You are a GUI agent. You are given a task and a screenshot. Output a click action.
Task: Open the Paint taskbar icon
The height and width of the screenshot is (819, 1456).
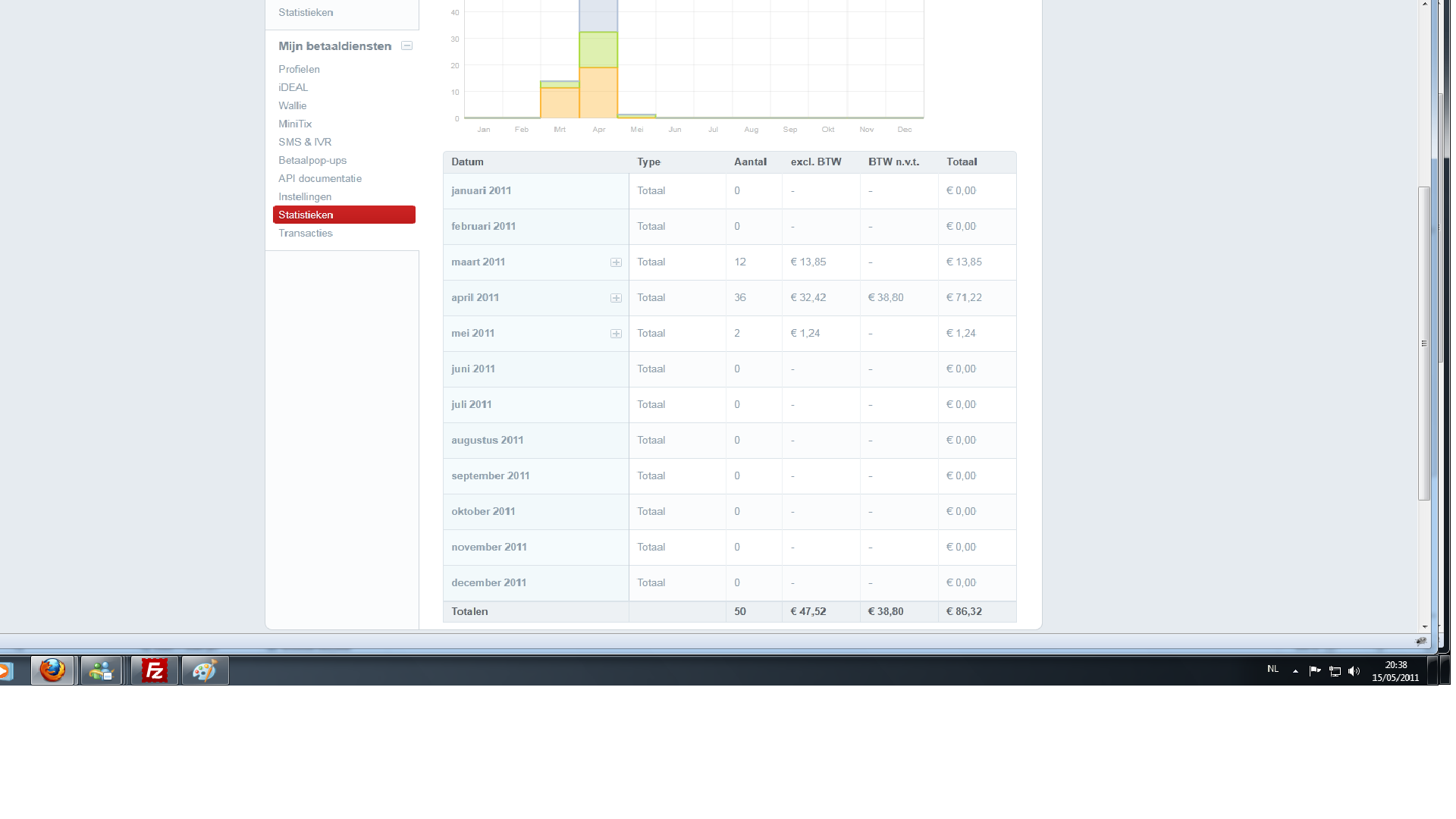[205, 670]
